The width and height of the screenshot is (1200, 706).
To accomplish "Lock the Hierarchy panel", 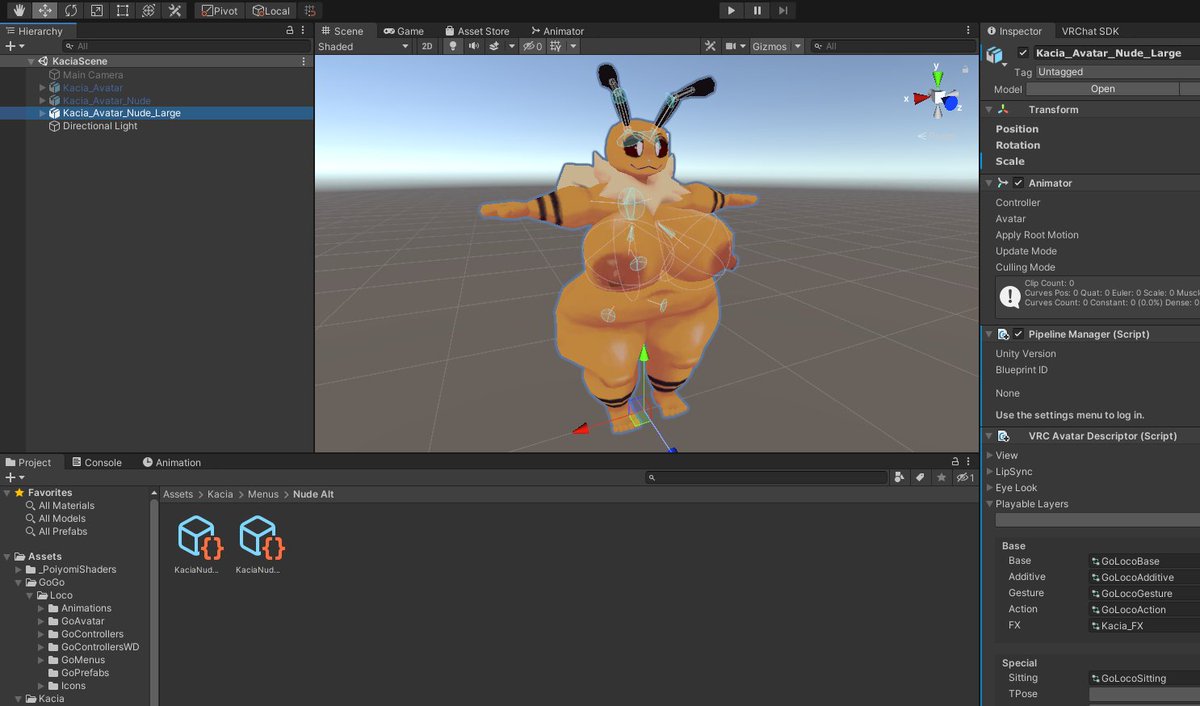I will coord(290,31).
